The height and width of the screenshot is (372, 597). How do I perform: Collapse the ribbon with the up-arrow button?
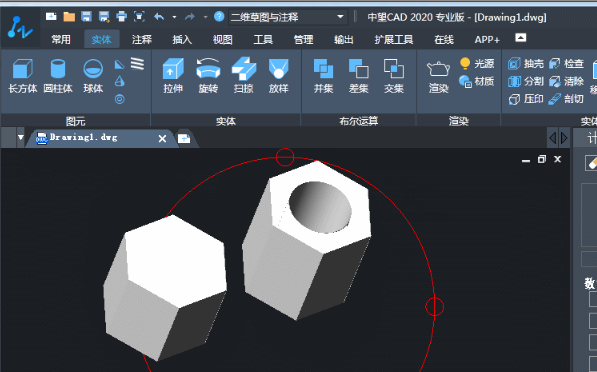(520, 38)
